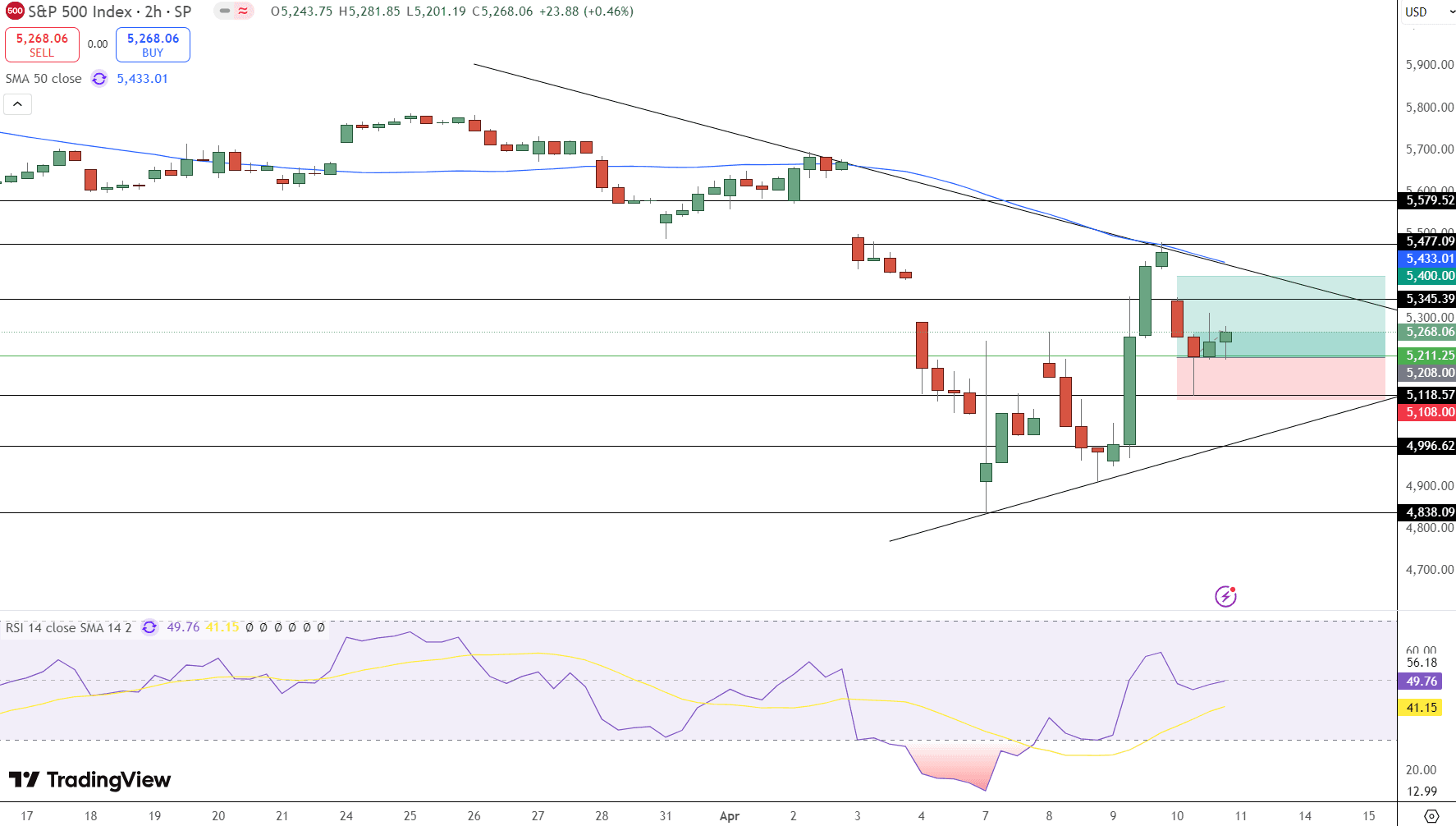Image resolution: width=1456 pixels, height=826 pixels.
Task: Click the yellow RSI SMA value 41.15 in the legend
Action: pos(222,627)
